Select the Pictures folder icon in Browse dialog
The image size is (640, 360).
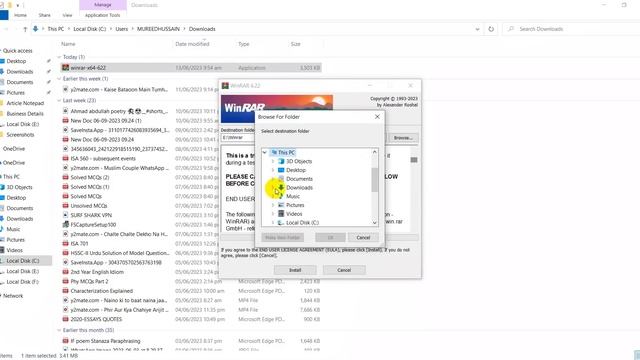pyautogui.click(x=281, y=205)
